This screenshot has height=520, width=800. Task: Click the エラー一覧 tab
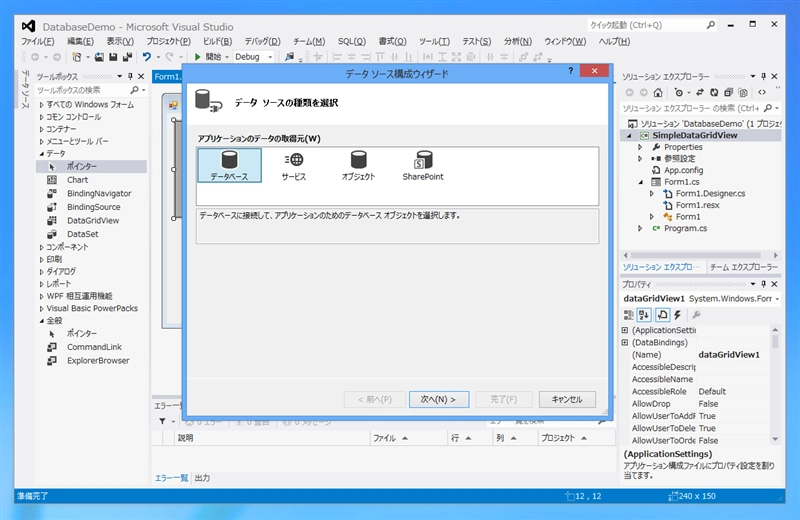(171, 478)
